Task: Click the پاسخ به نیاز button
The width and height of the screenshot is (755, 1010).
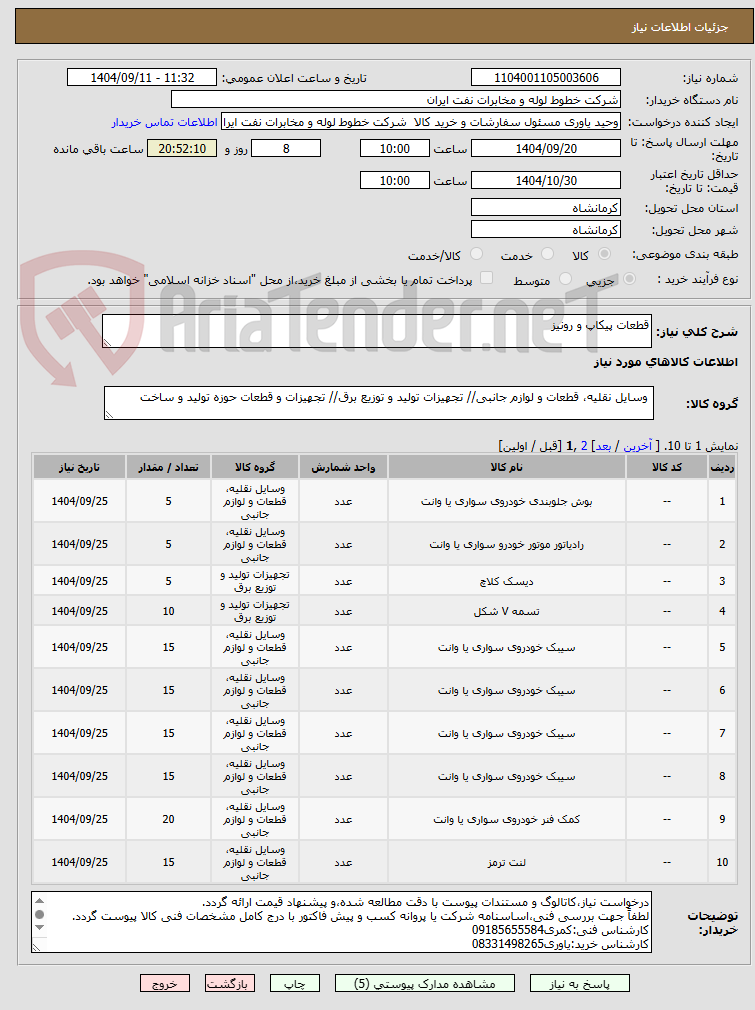Action: [580, 983]
